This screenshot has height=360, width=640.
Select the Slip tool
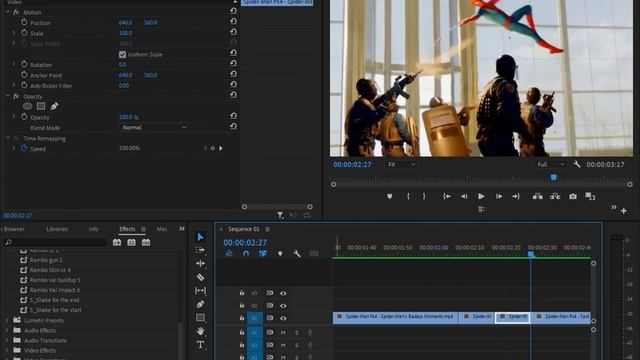click(200, 291)
